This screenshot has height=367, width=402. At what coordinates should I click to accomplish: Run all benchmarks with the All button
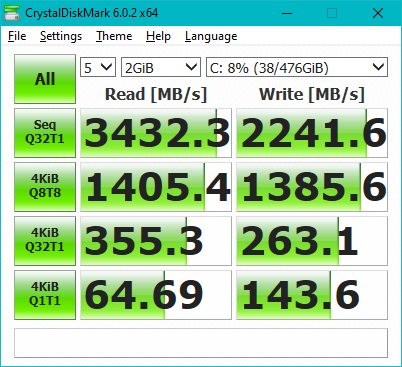pos(45,79)
